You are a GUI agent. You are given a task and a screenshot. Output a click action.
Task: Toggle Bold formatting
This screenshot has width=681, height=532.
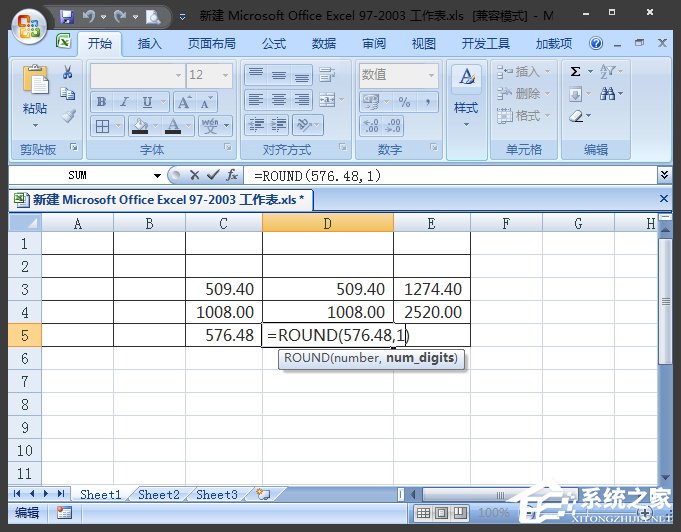coord(101,102)
